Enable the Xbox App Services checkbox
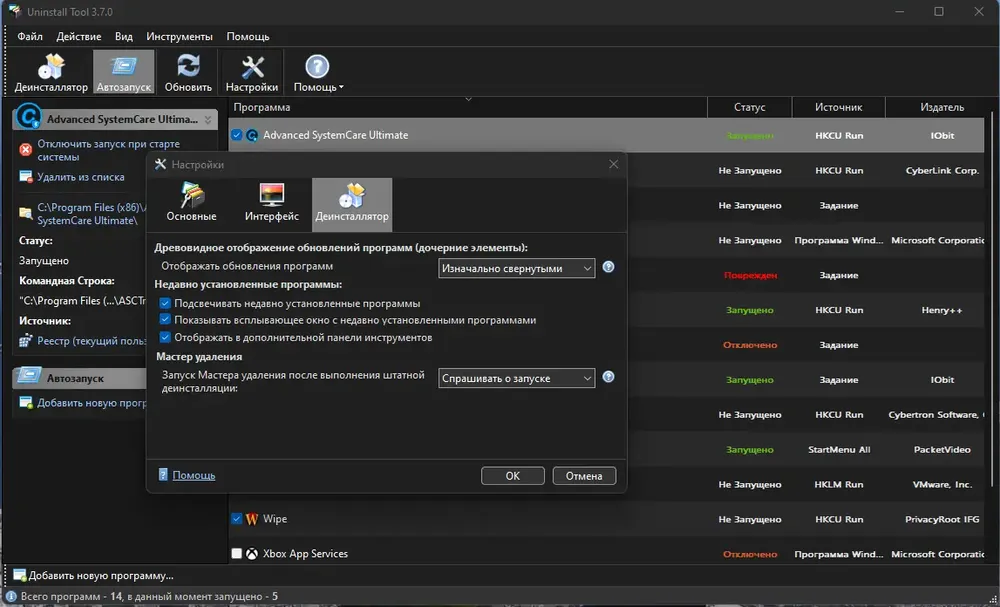Screen dimensions: 1000x607 click(x=237, y=553)
